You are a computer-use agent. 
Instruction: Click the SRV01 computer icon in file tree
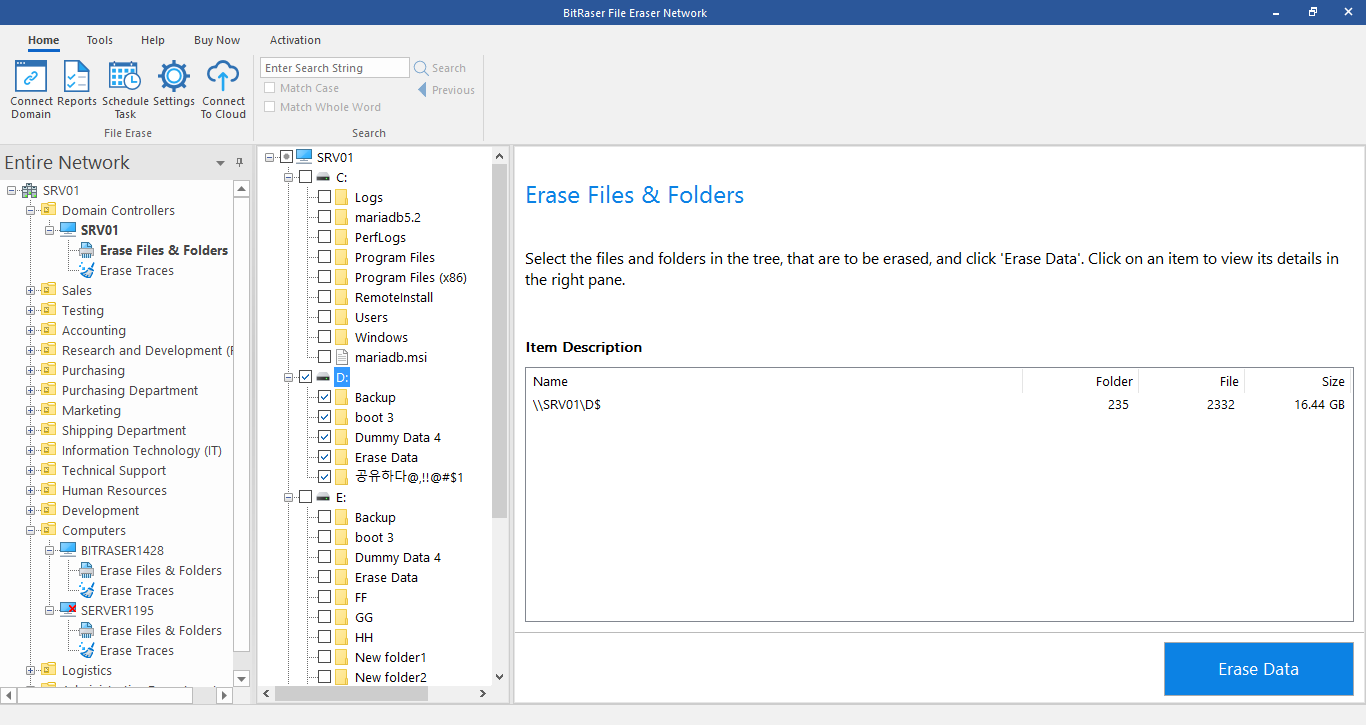[x=304, y=156]
